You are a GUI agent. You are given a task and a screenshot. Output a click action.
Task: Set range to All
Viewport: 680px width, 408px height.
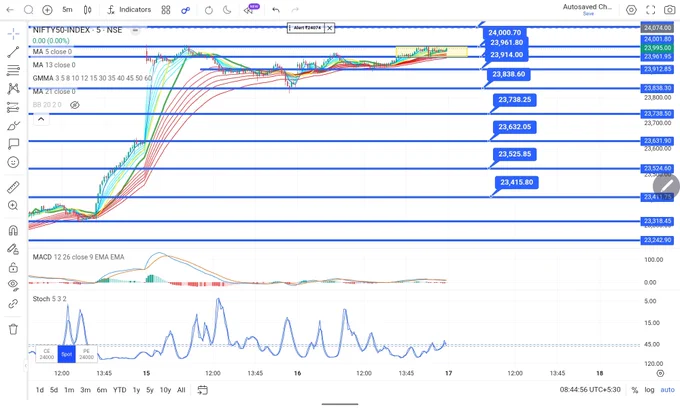[181, 390]
